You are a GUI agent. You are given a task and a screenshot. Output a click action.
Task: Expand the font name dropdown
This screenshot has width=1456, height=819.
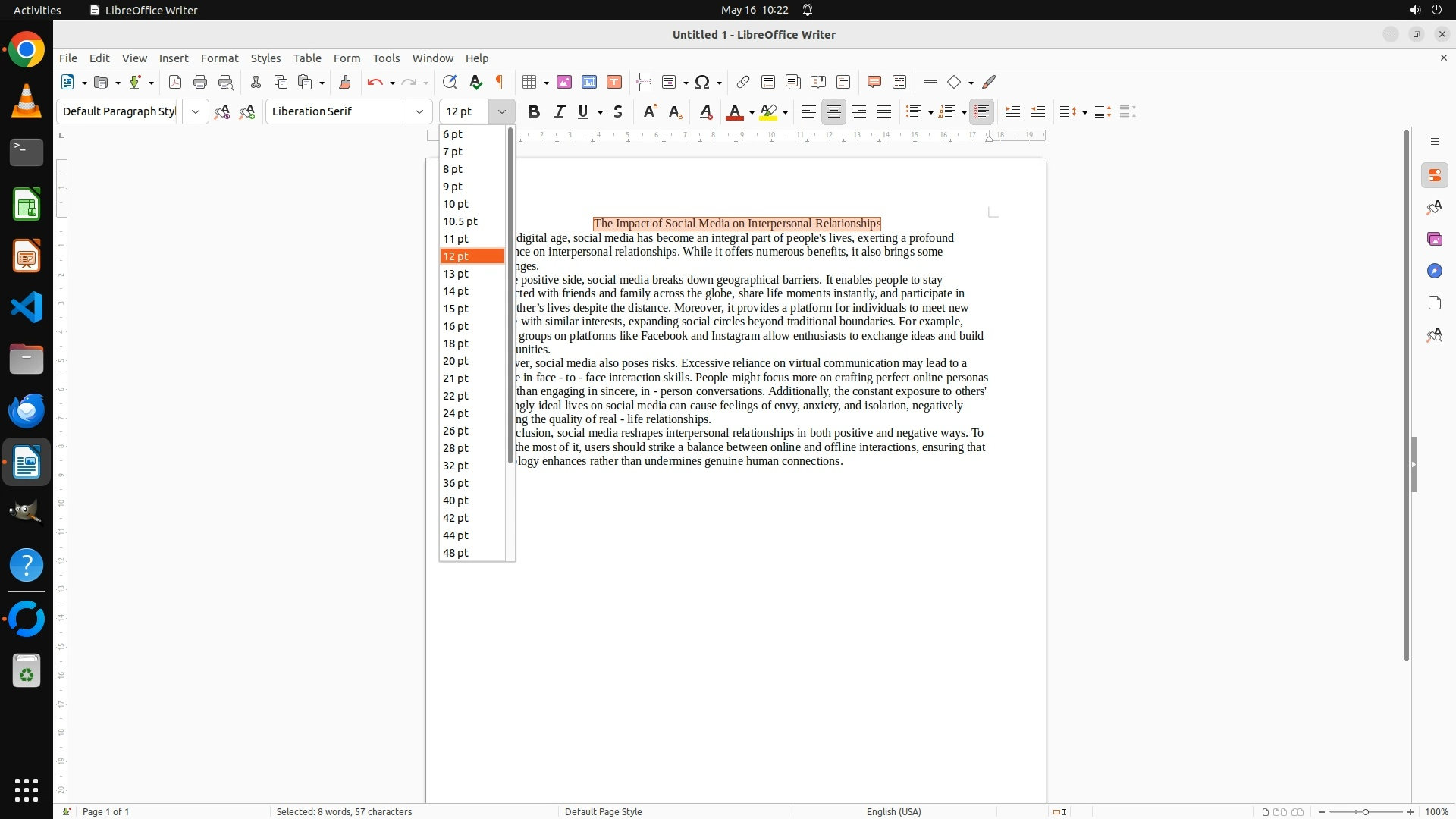419,111
